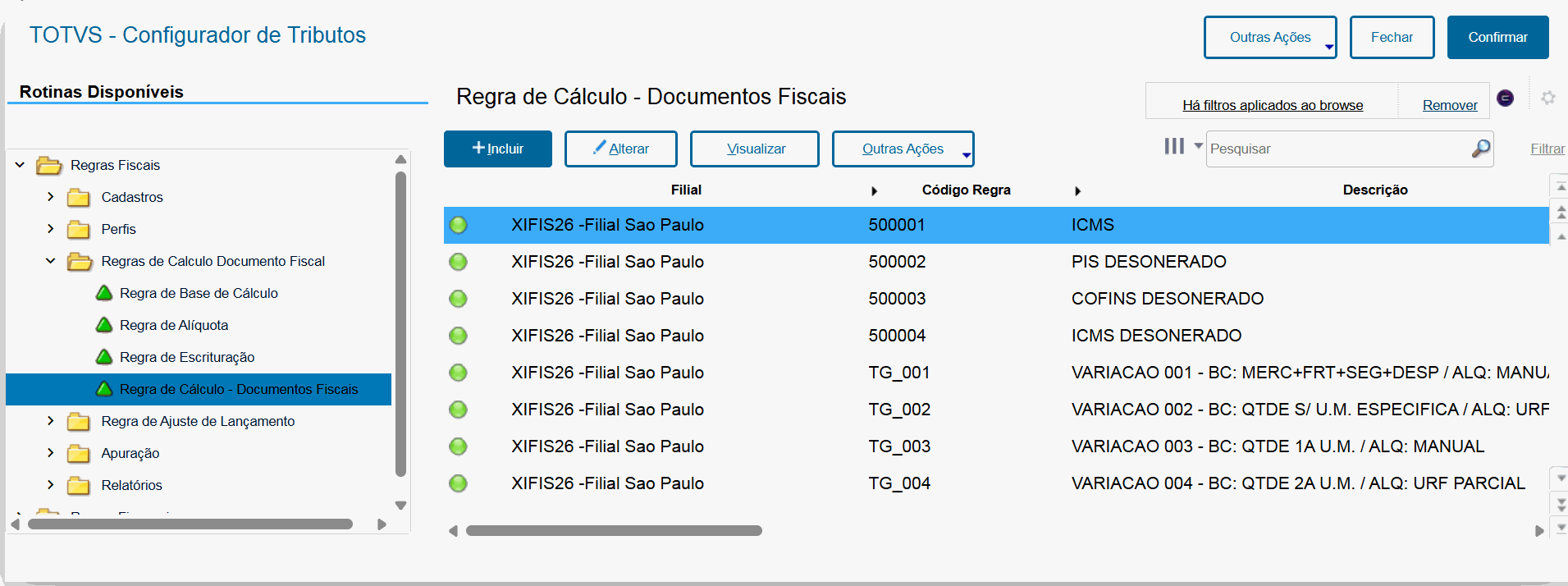Open Regra de Ajuste de Lançamento item
The width and height of the screenshot is (1568, 586).
click(198, 421)
